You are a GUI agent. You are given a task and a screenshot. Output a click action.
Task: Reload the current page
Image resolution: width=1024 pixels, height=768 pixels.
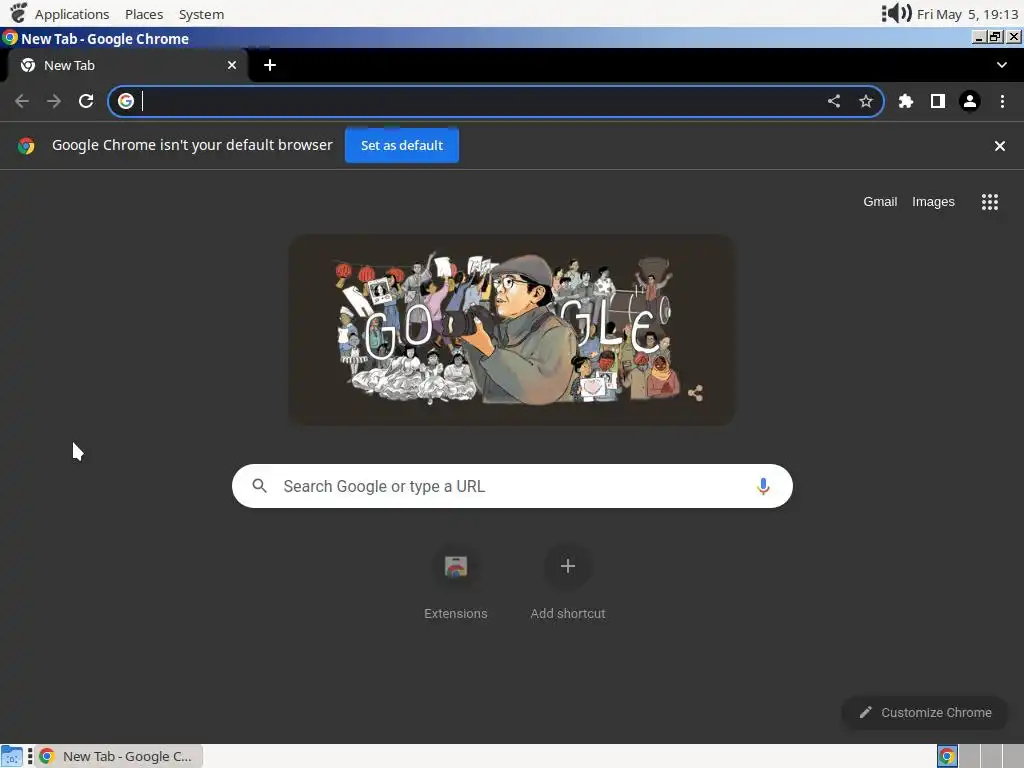(86, 101)
